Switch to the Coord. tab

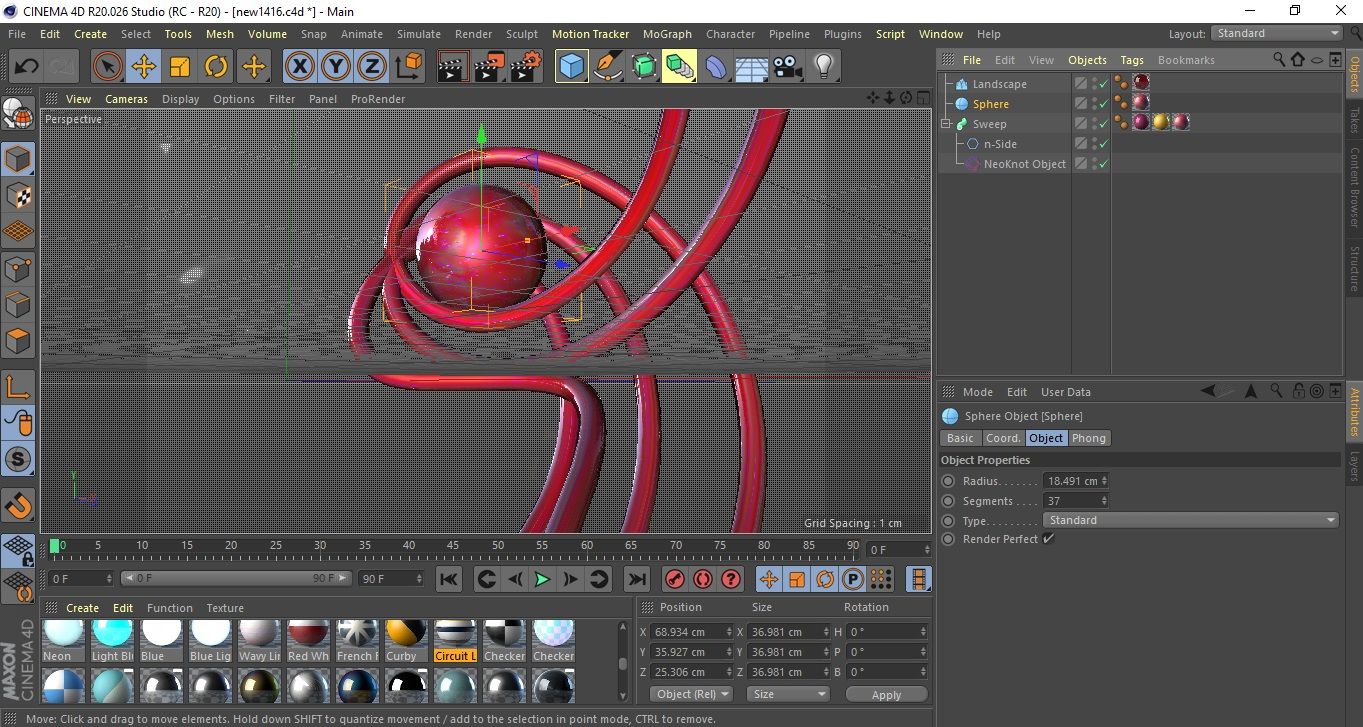1002,438
